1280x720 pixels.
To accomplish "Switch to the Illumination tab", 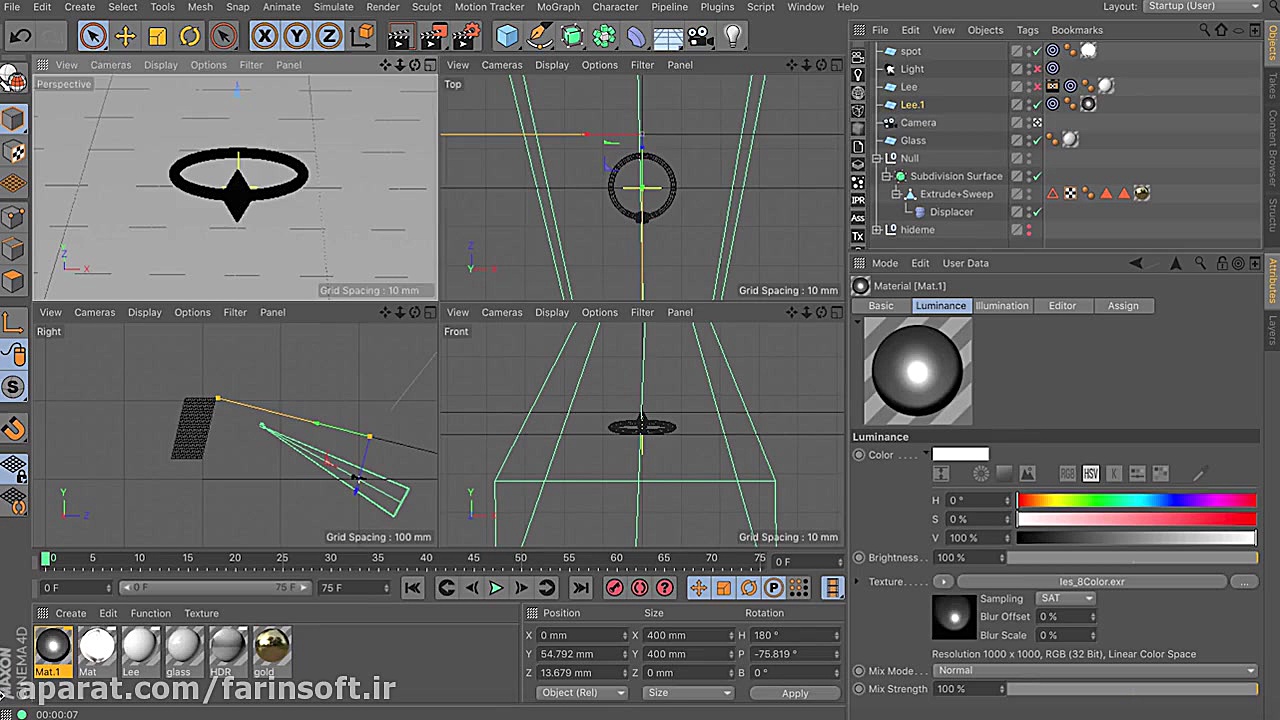I will point(1001,306).
